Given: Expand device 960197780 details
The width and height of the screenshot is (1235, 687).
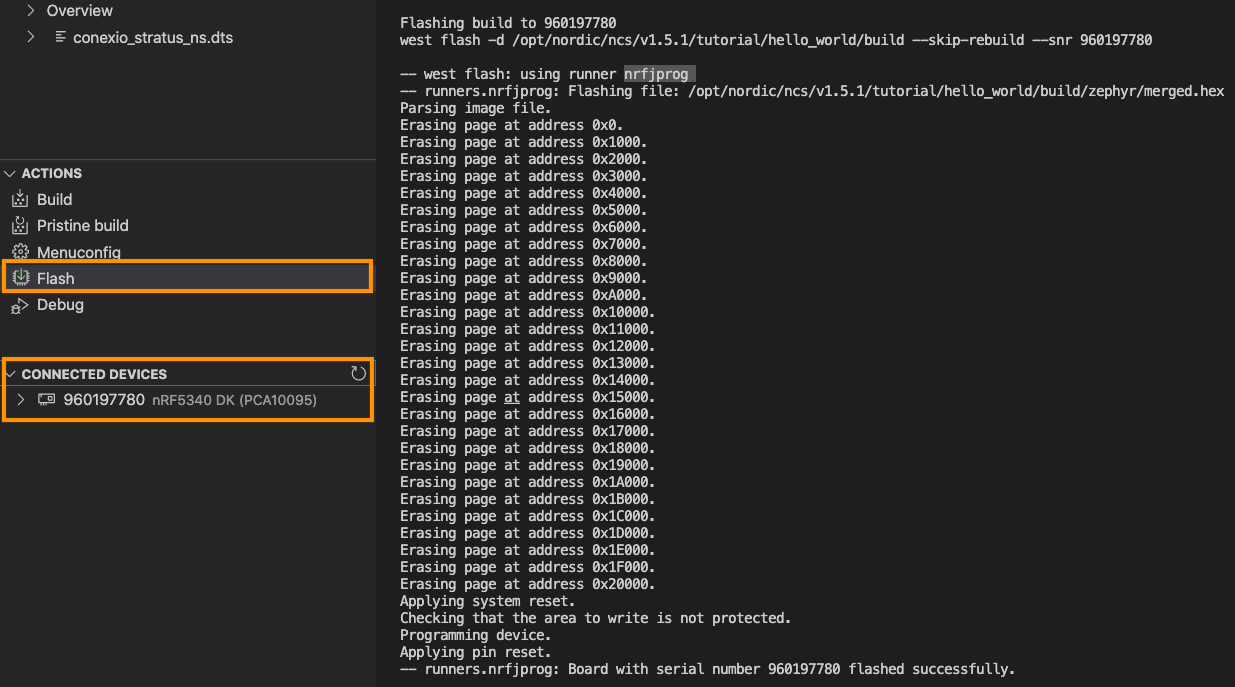Looking at the screenshot, I should 21,400.
